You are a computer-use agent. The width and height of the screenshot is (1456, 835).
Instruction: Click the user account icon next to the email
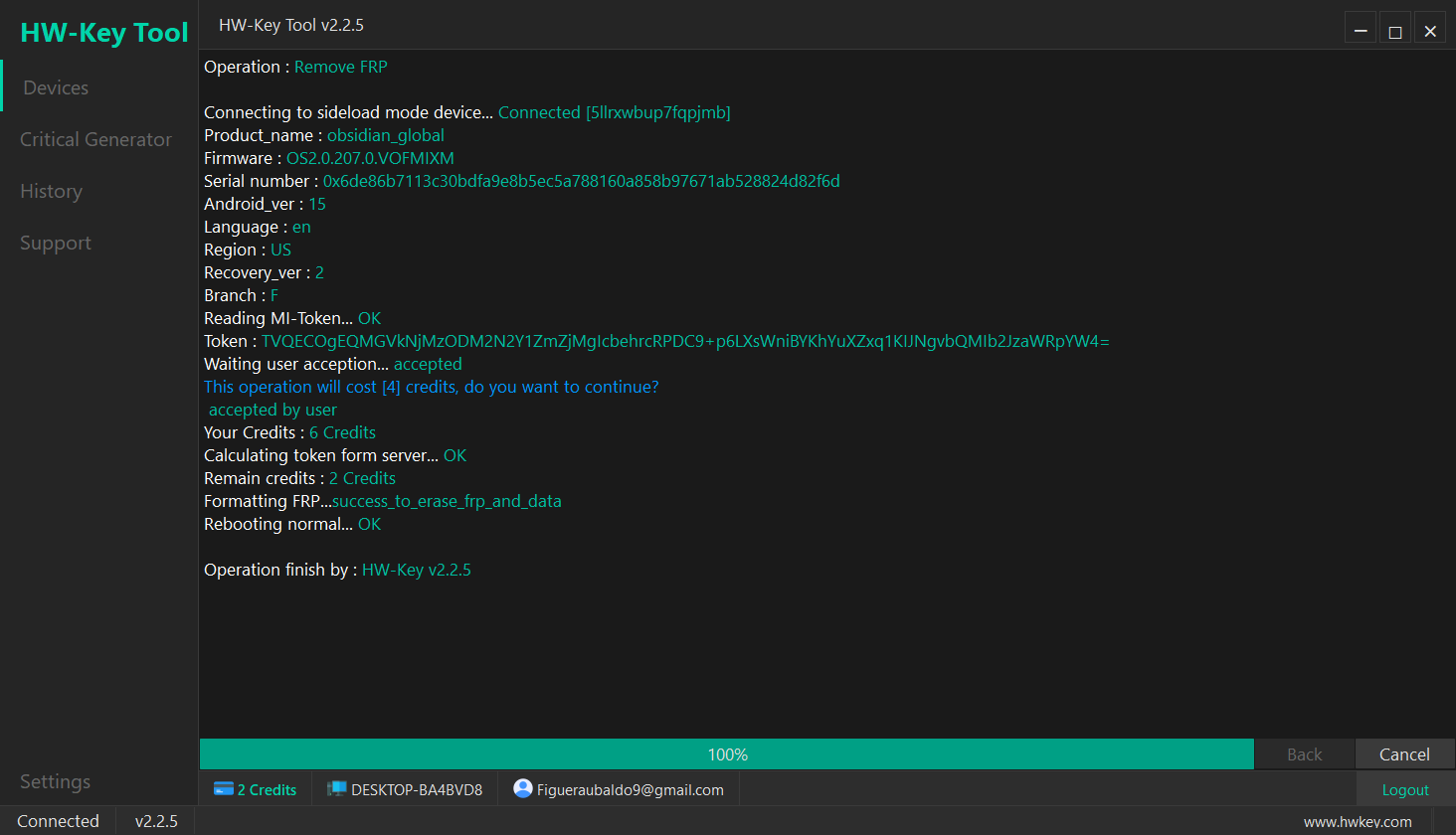click(523, 788)
